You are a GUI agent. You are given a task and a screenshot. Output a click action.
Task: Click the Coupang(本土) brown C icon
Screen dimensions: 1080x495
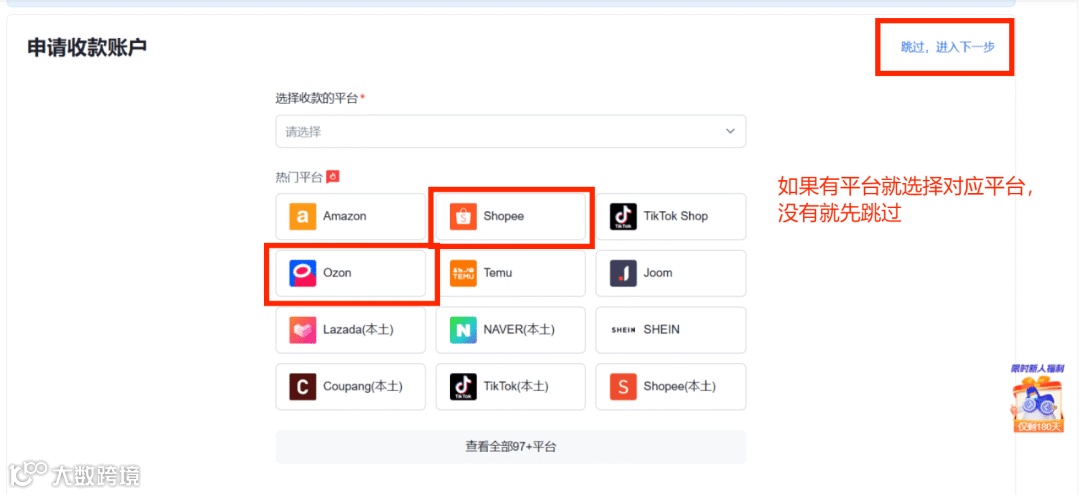tap(302, 387)
